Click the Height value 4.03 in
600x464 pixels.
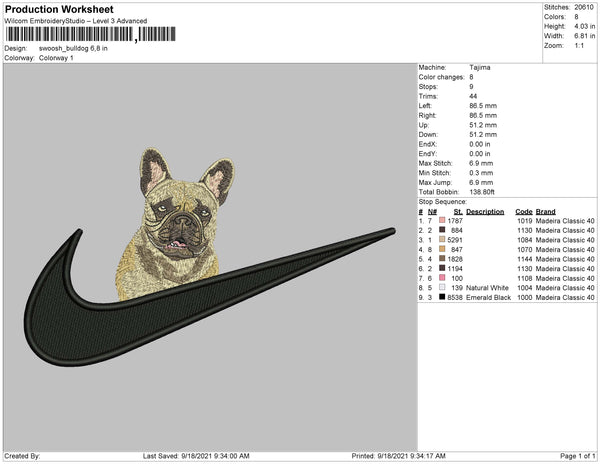585,26
